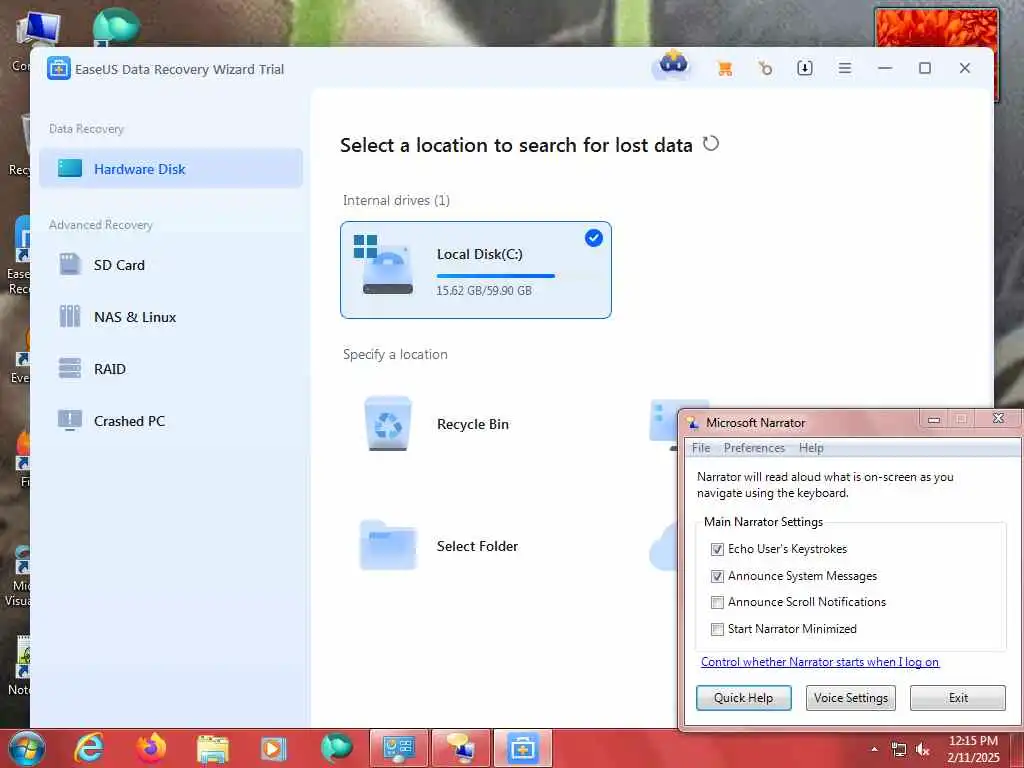1024x768 pixels.
Task: Click the network tray icon
Action: click(899, 750)
